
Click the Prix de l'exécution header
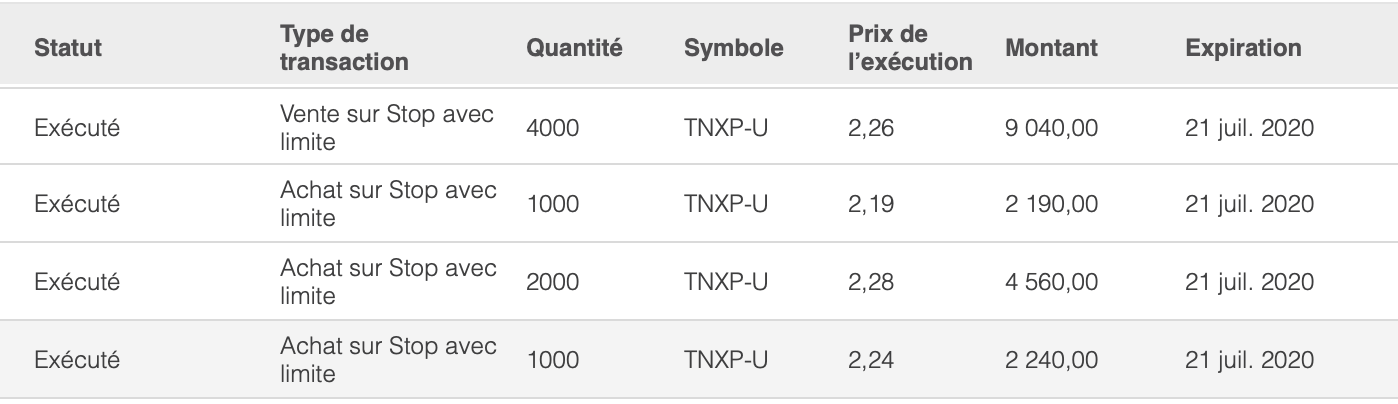click(x=908, y=48)
